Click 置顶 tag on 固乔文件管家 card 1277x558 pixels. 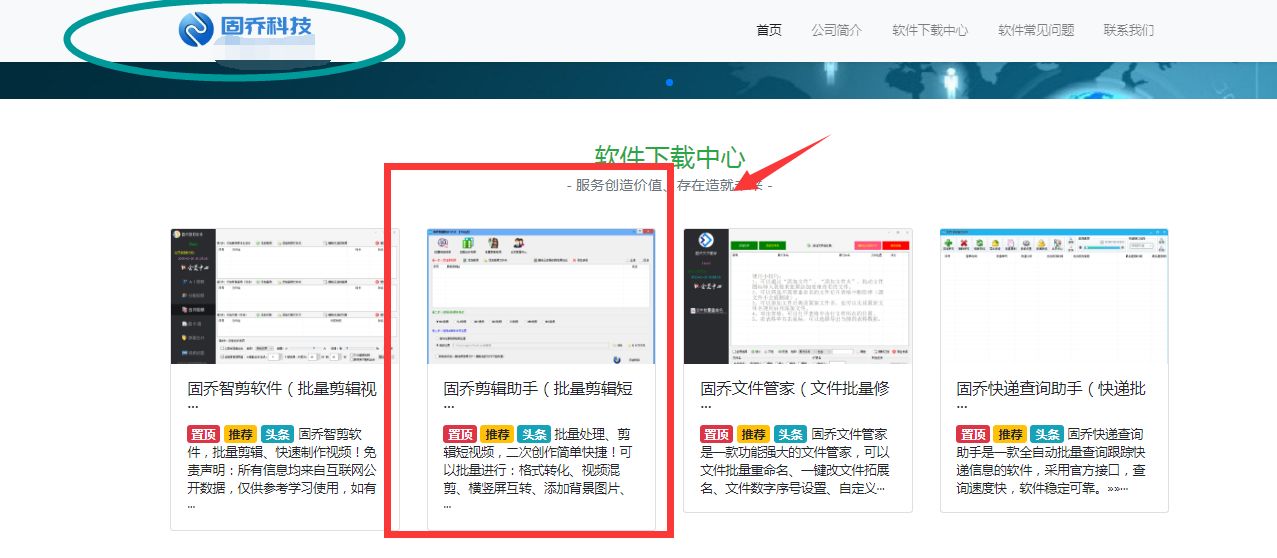(717, 434)
